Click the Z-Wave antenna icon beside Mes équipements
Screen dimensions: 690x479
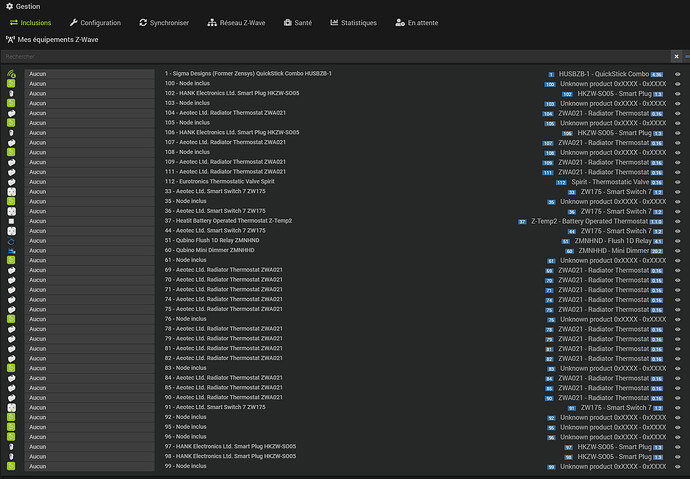(10, 39)
